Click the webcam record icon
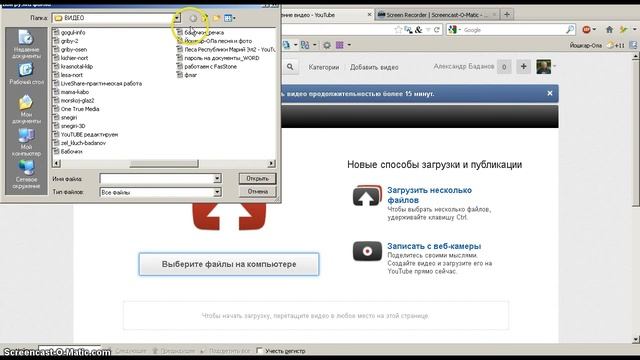Image resolution: width=640 pixels, height=360 pixels. pyautogui.click(x=367, y=251)
